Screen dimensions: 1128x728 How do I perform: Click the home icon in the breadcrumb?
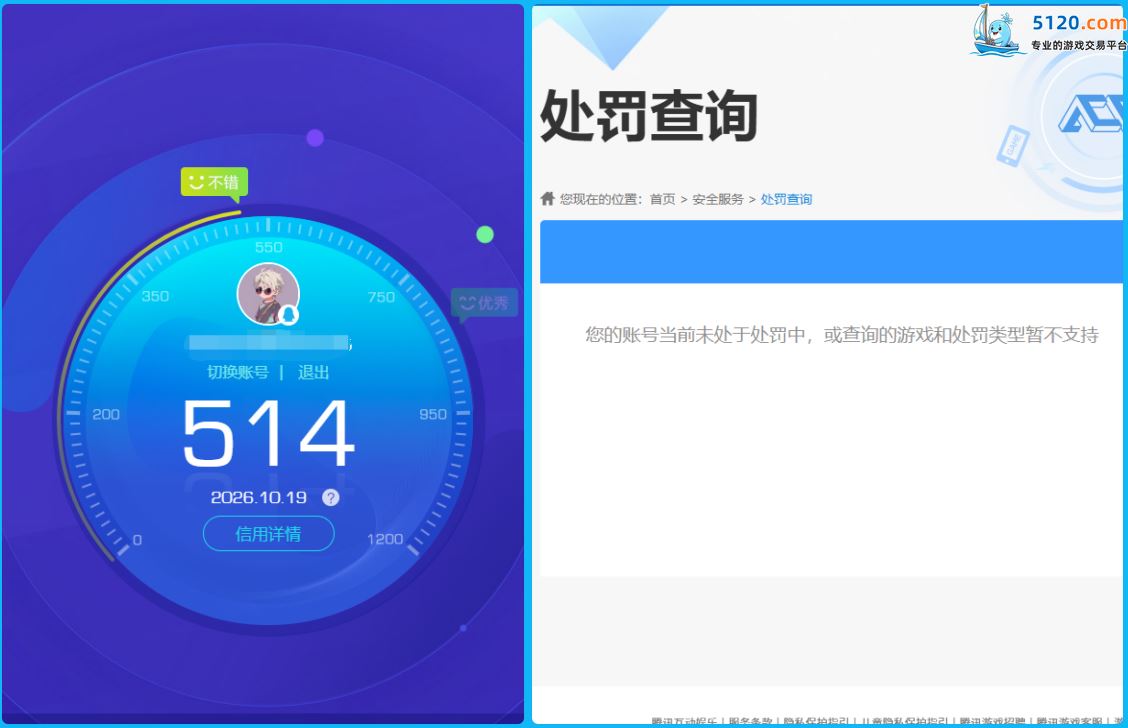[547, 199]
